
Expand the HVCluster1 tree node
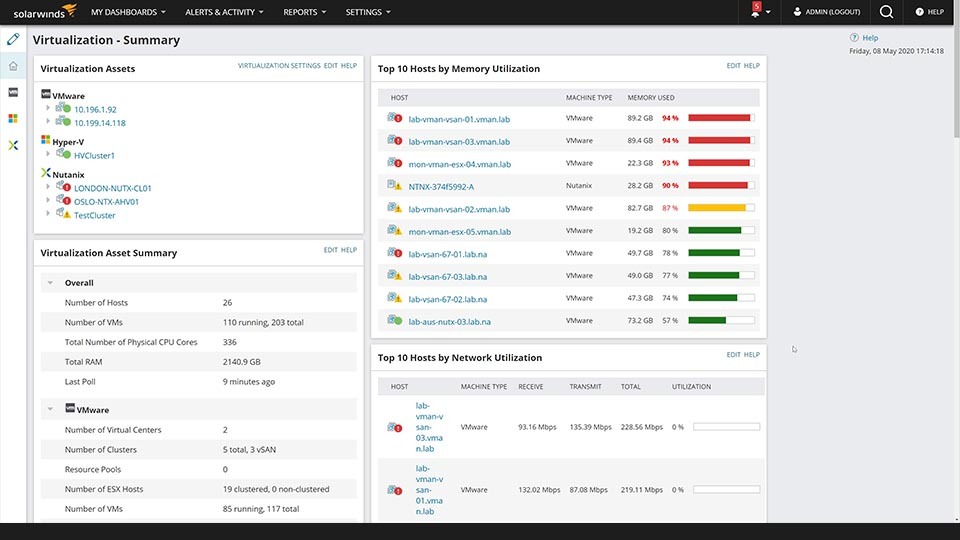click(x=49, y=155)
